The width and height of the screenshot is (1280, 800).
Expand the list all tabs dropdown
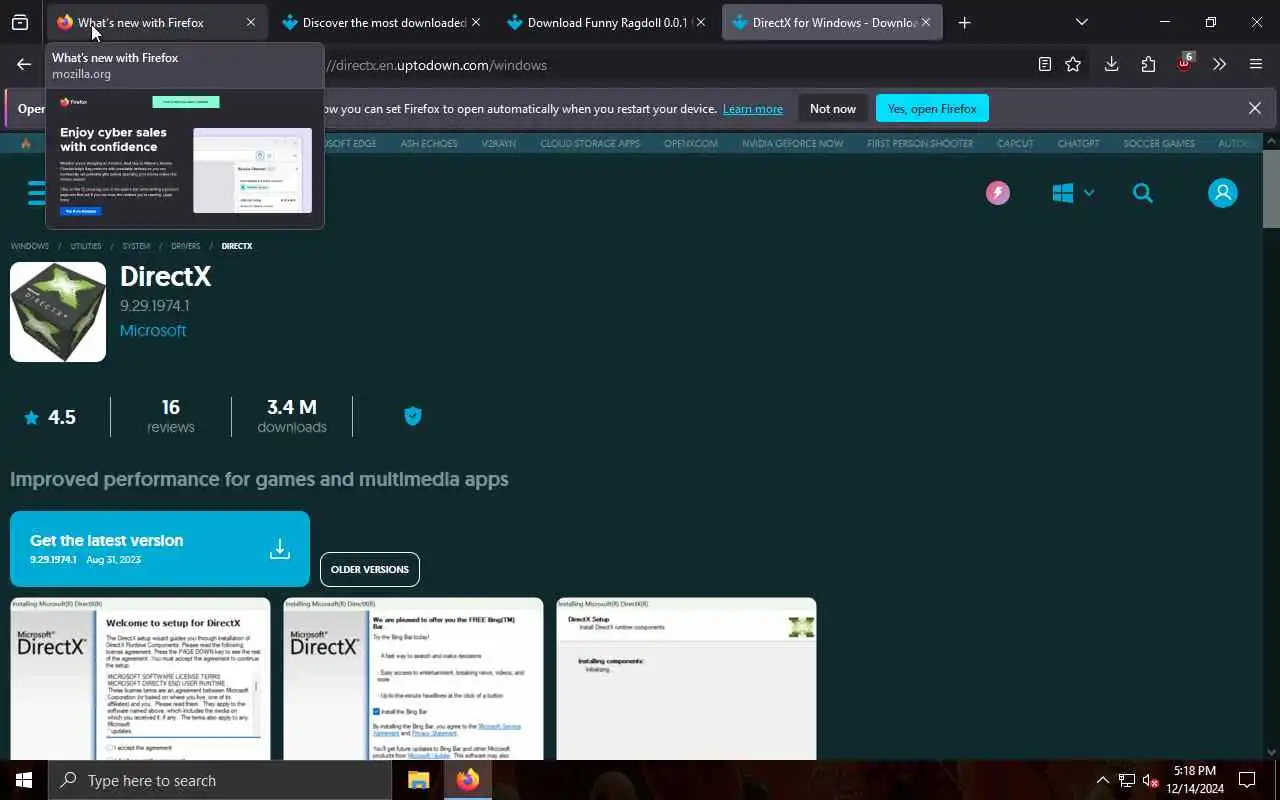point(1082,22)
